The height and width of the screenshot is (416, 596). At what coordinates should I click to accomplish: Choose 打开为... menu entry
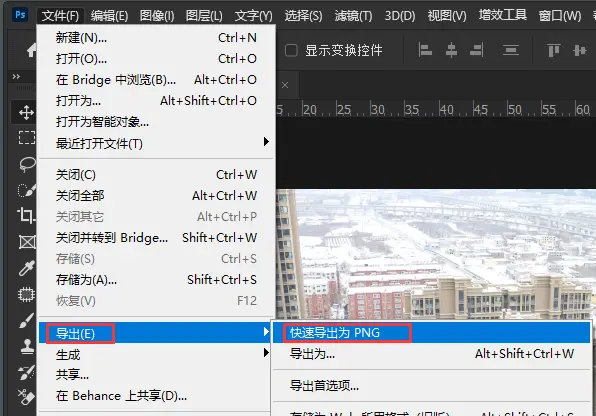click(156, 100)
